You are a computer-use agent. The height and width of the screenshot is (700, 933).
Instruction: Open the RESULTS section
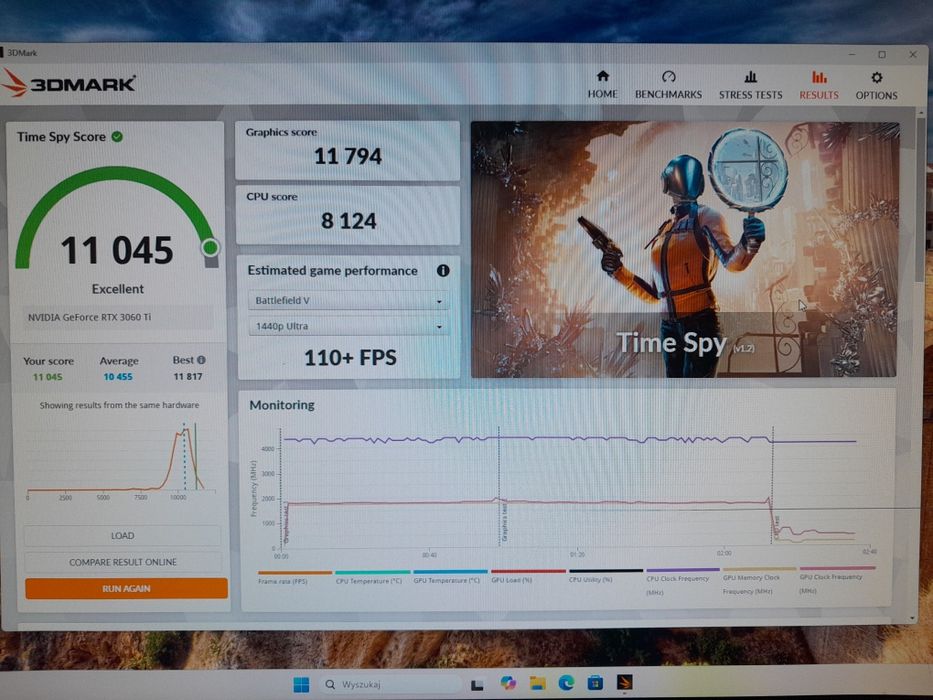pyautogui.click(x=819, y=85)
